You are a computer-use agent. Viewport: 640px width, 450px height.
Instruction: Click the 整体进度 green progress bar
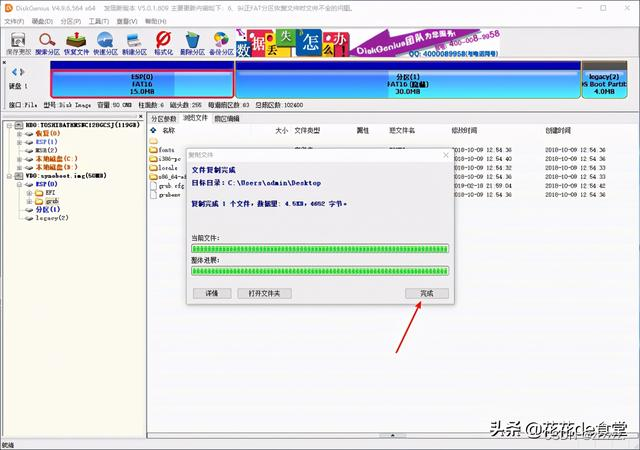click(320, 270)
